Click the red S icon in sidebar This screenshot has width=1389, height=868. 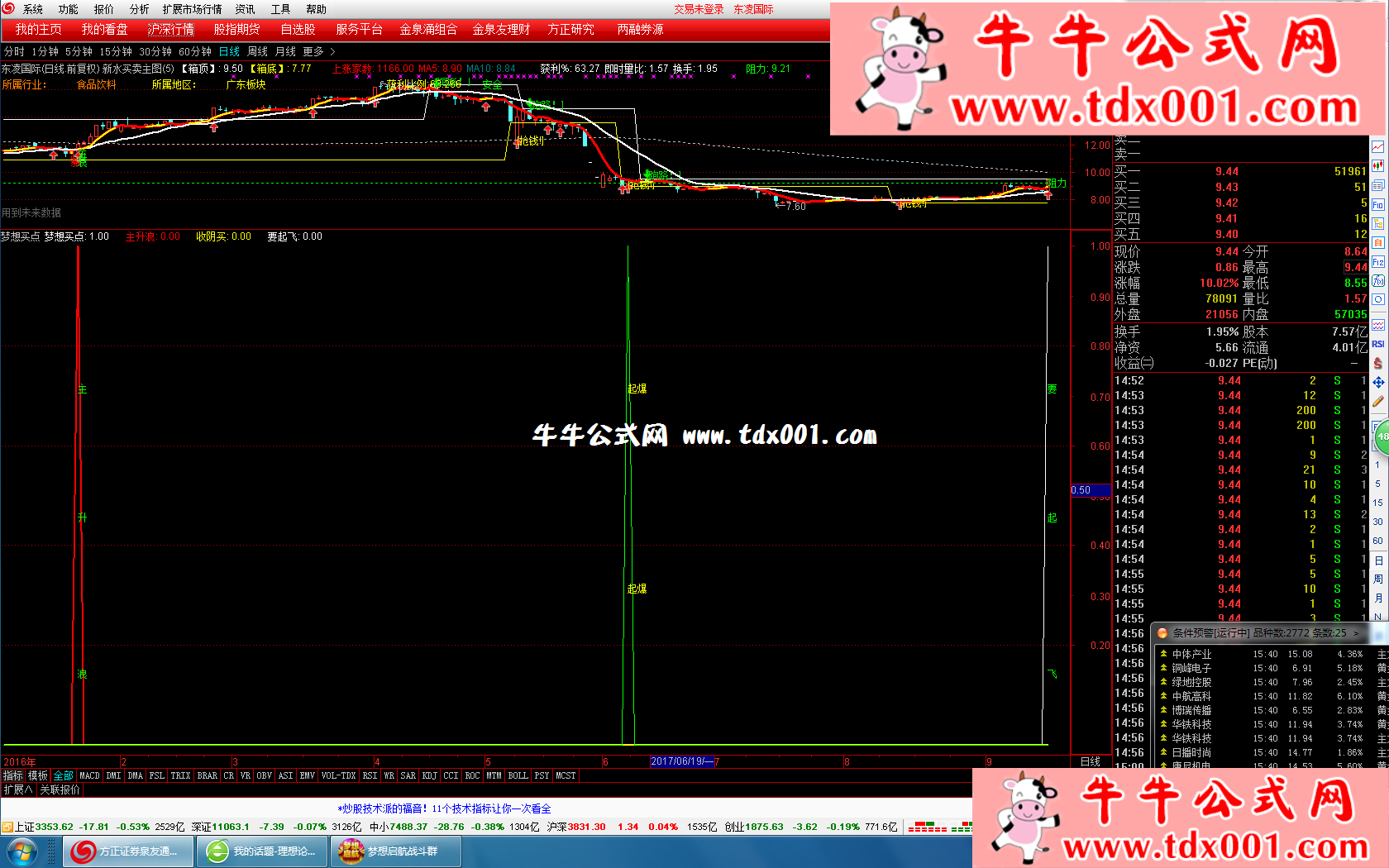click(x=1378, y=363)
